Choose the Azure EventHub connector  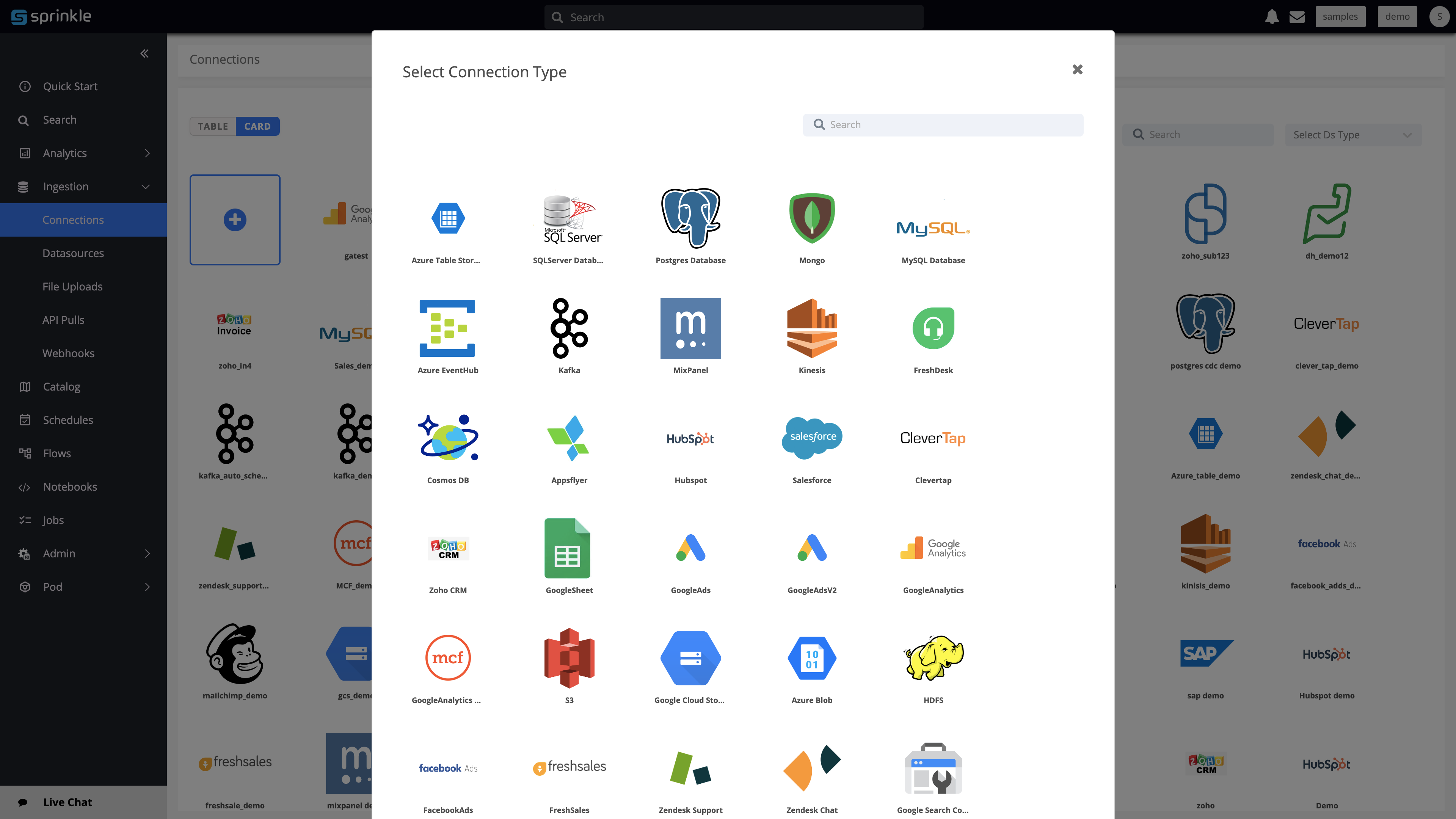(x=448, y=336)
